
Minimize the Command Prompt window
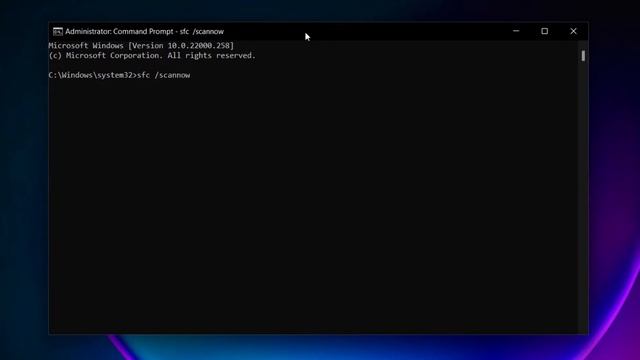click(516, 31)
